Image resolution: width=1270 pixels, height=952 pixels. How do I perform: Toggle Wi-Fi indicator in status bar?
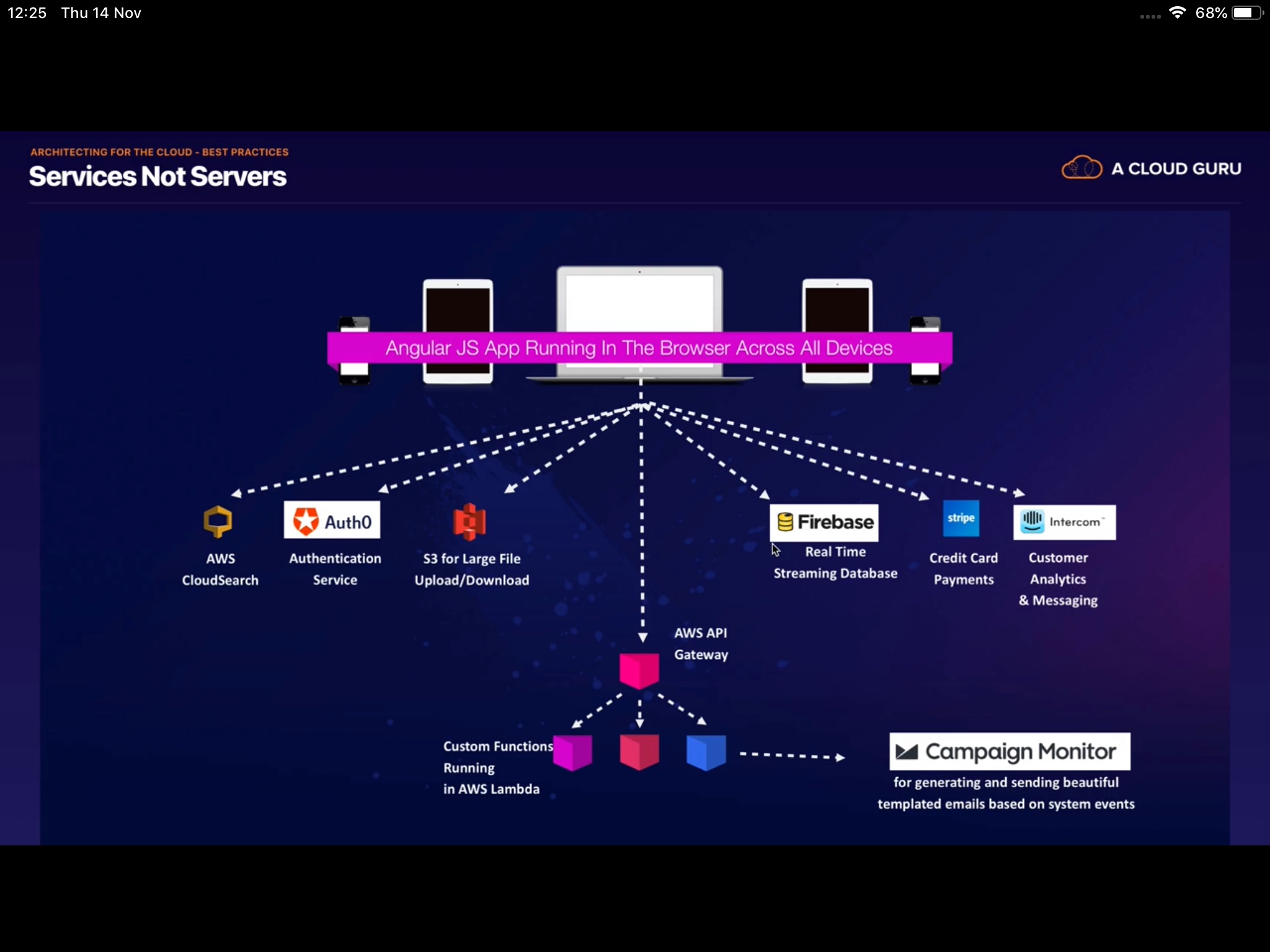1176,12
